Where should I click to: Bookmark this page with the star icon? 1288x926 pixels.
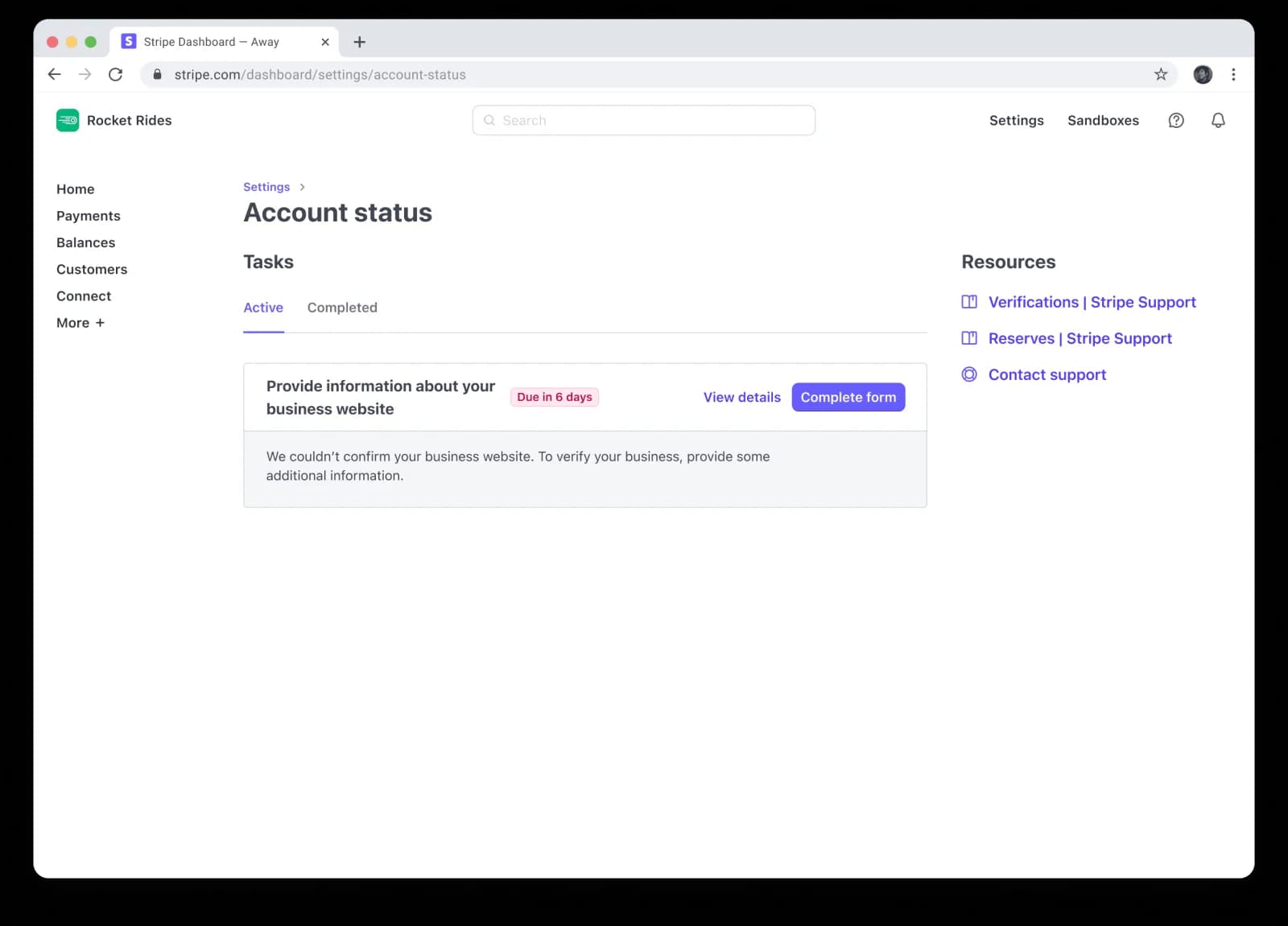point(1161,74)
